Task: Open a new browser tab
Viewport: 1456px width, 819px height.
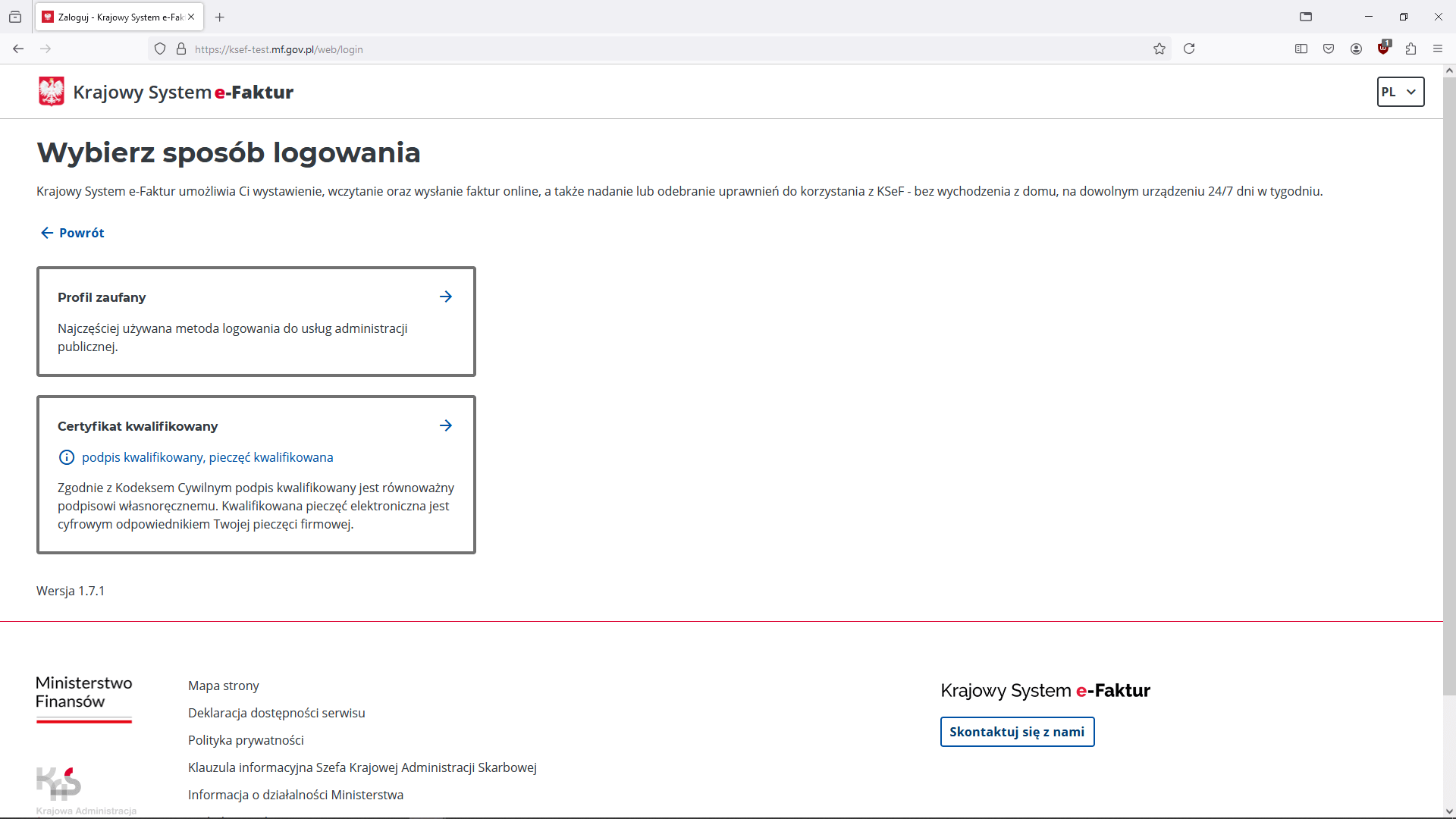Action: [x=220, y=17]
